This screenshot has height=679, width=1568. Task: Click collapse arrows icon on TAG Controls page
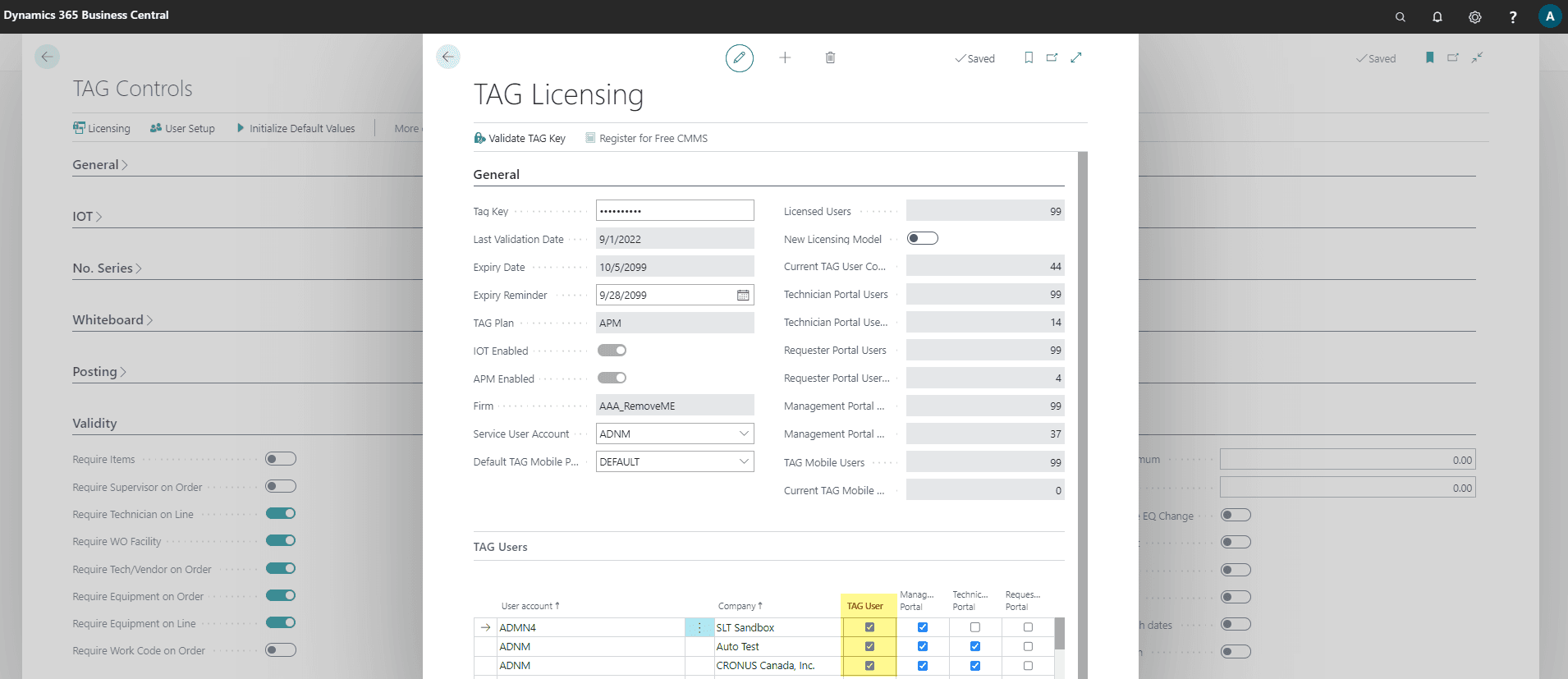click(1477, 57)
